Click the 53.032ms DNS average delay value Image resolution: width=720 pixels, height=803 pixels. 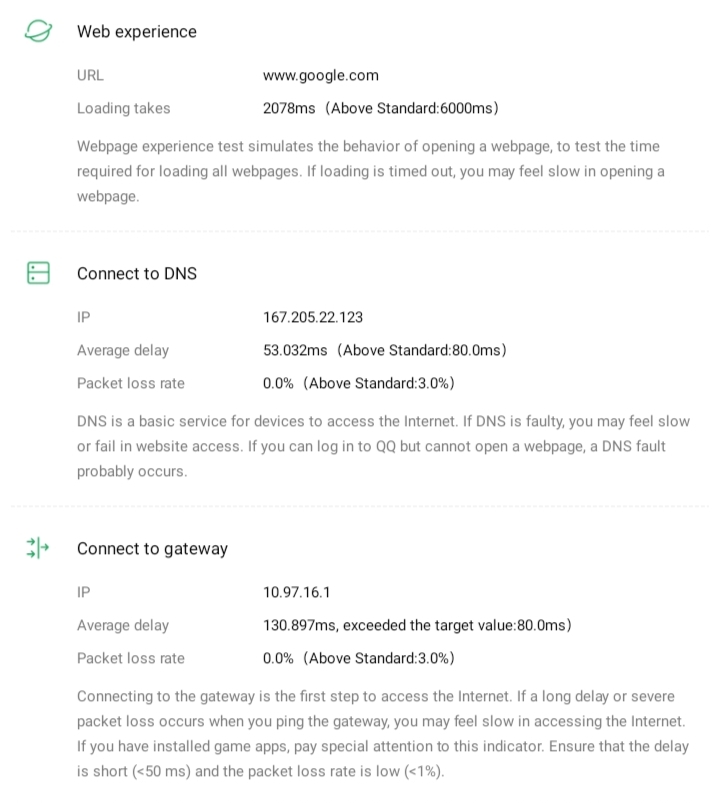pyautogui.click(x=385, y=350)
